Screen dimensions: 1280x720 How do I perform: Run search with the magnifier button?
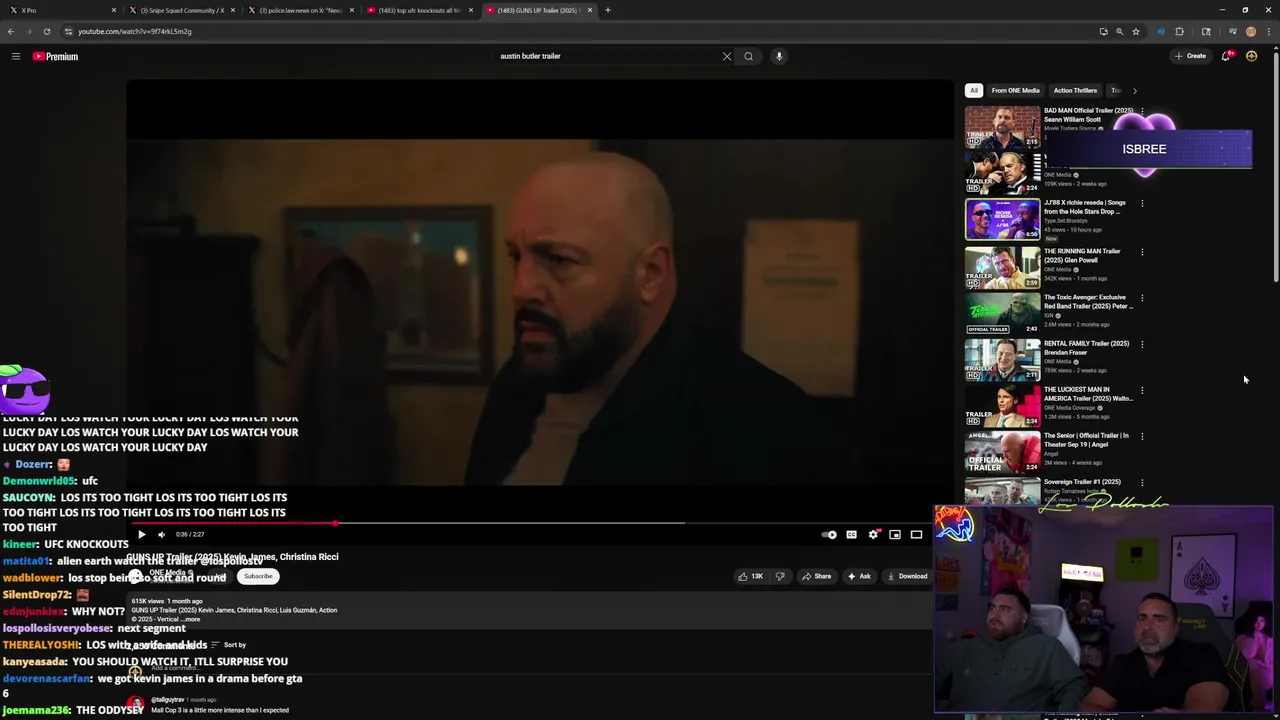[748, 56]
